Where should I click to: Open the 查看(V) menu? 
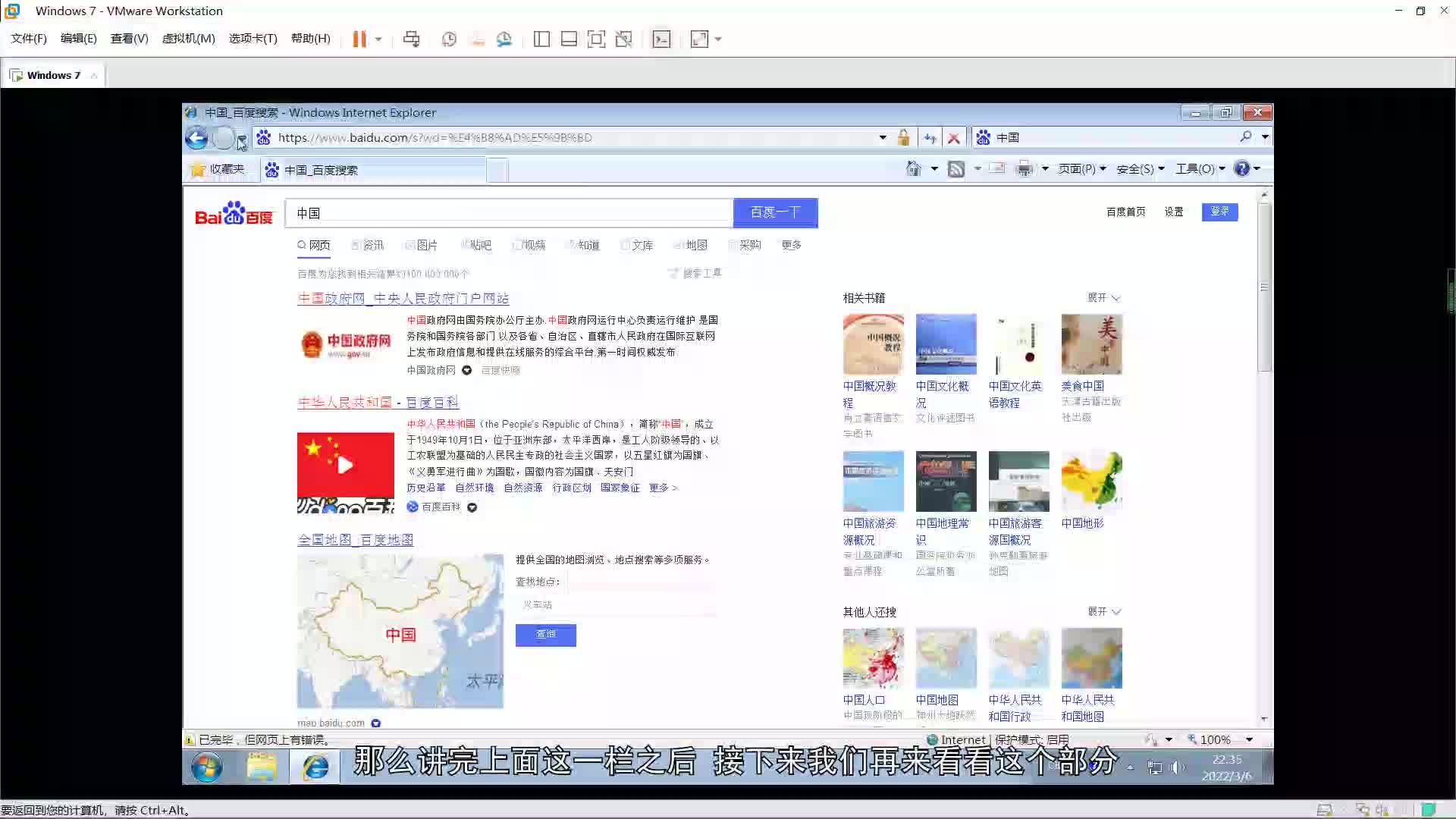pyautogui.click(x=130, y=39)
